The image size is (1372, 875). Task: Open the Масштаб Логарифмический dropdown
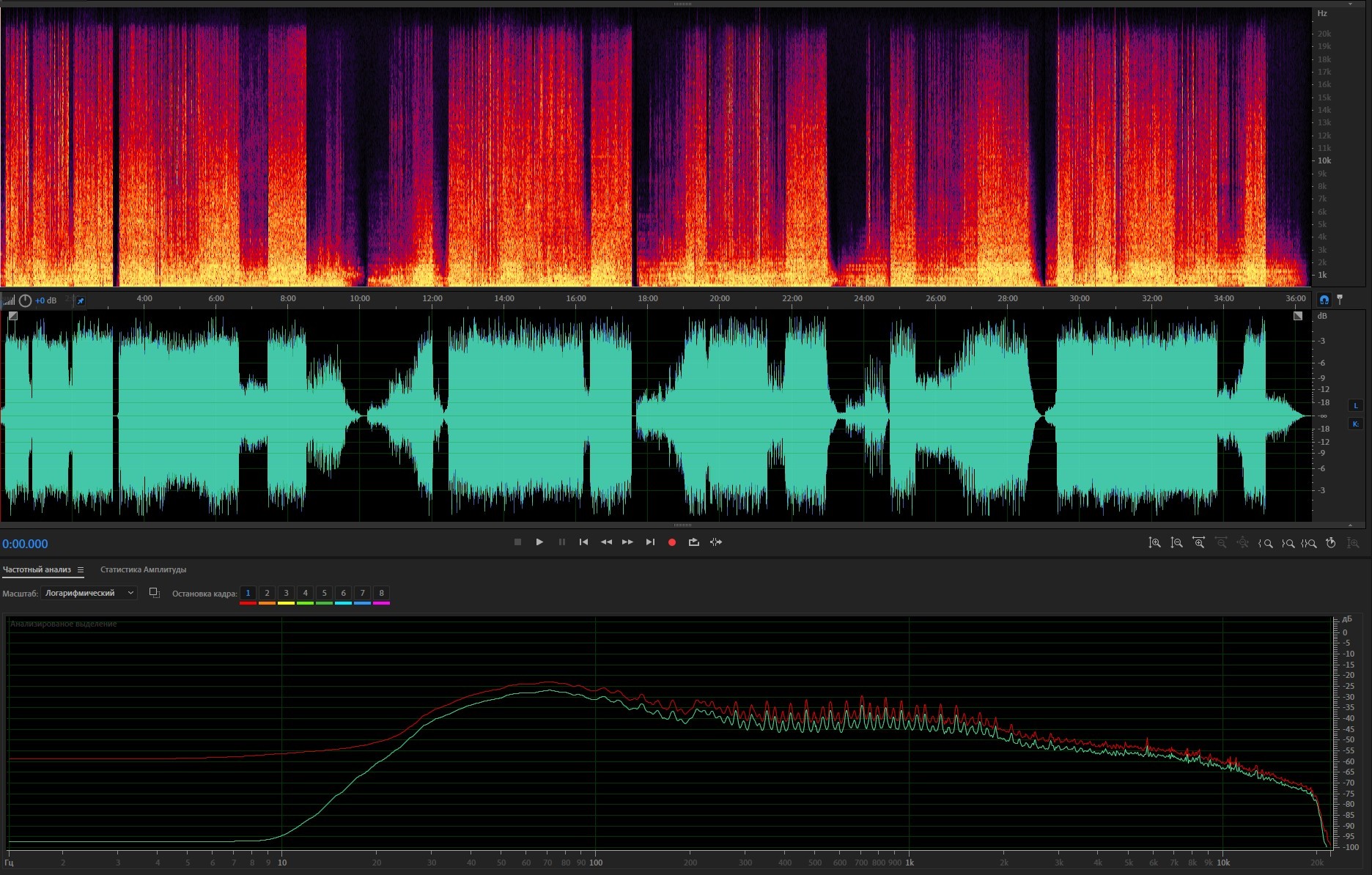pyautogui.click(x=89, y=593)
